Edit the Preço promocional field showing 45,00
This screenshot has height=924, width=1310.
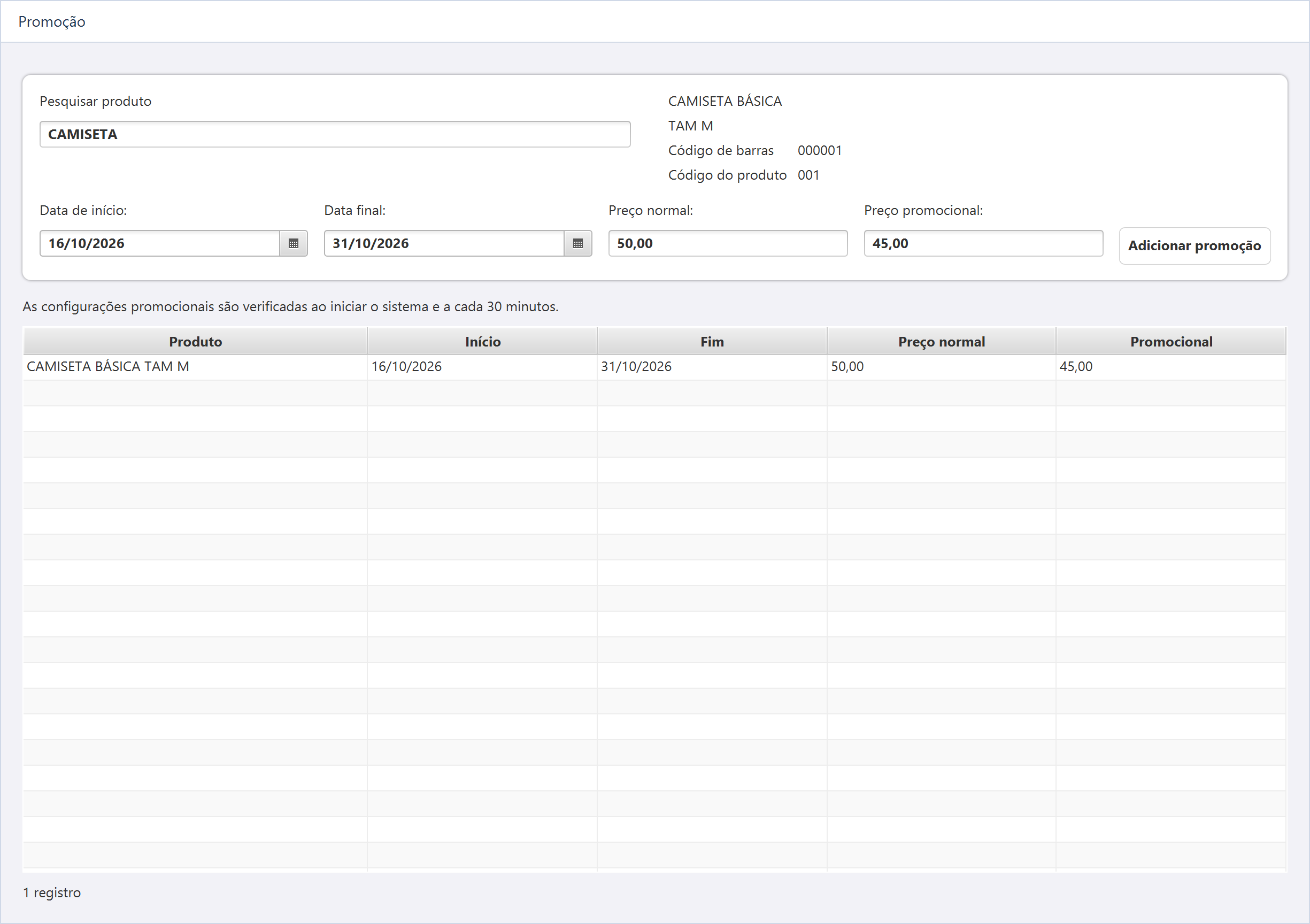click(x=983, y=244)
